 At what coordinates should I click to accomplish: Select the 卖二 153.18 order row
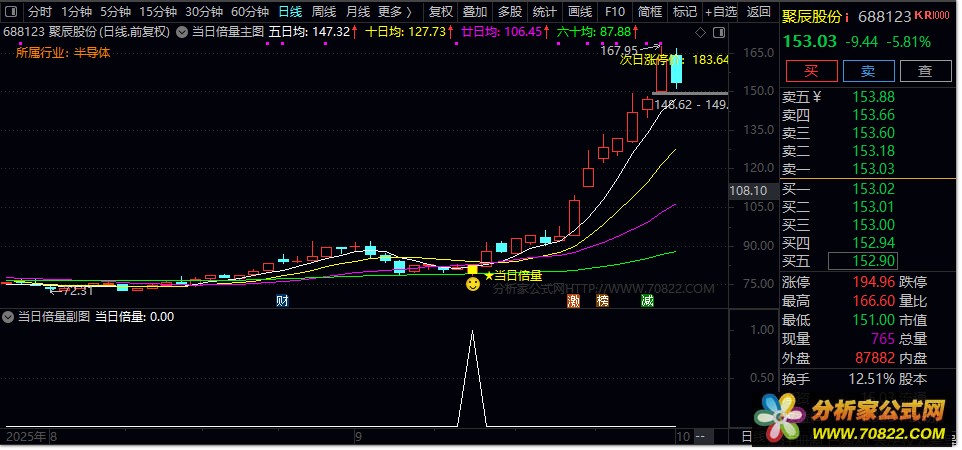click(x=839, y=150)
